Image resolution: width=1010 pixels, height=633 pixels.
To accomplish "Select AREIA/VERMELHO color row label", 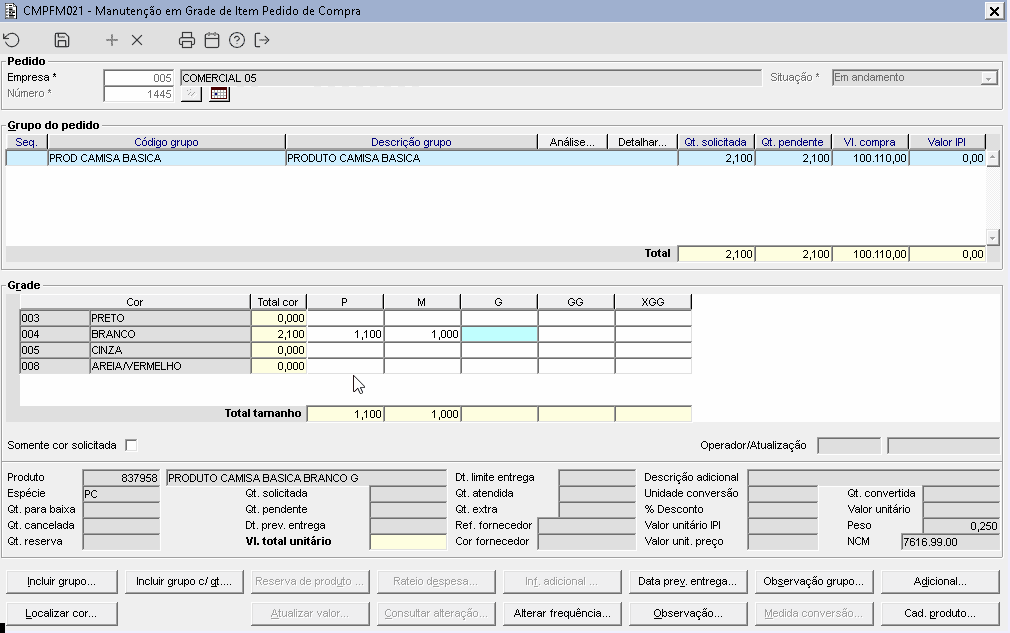I will [170, 366].
